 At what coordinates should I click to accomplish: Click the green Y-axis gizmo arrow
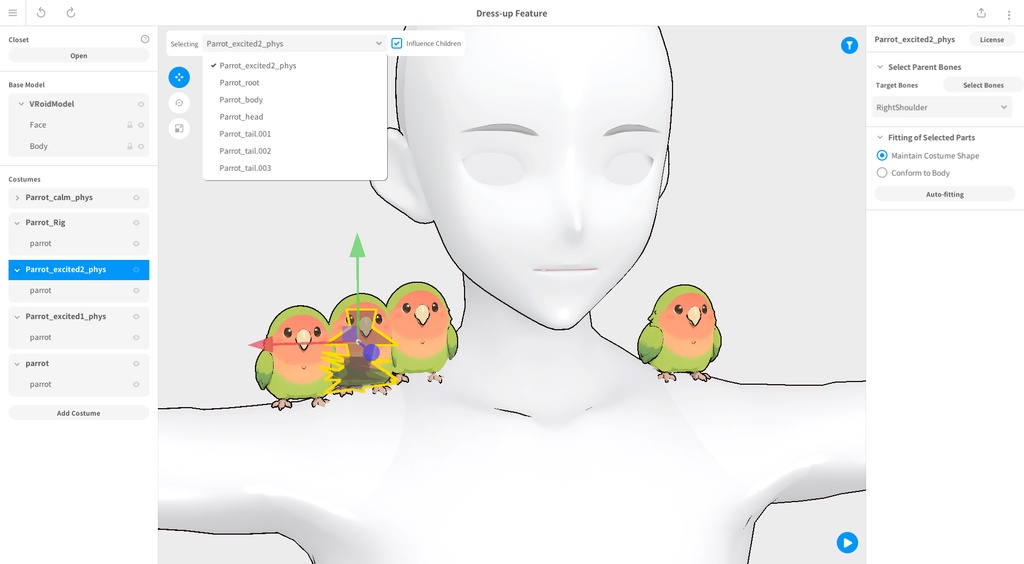point(357,248)
